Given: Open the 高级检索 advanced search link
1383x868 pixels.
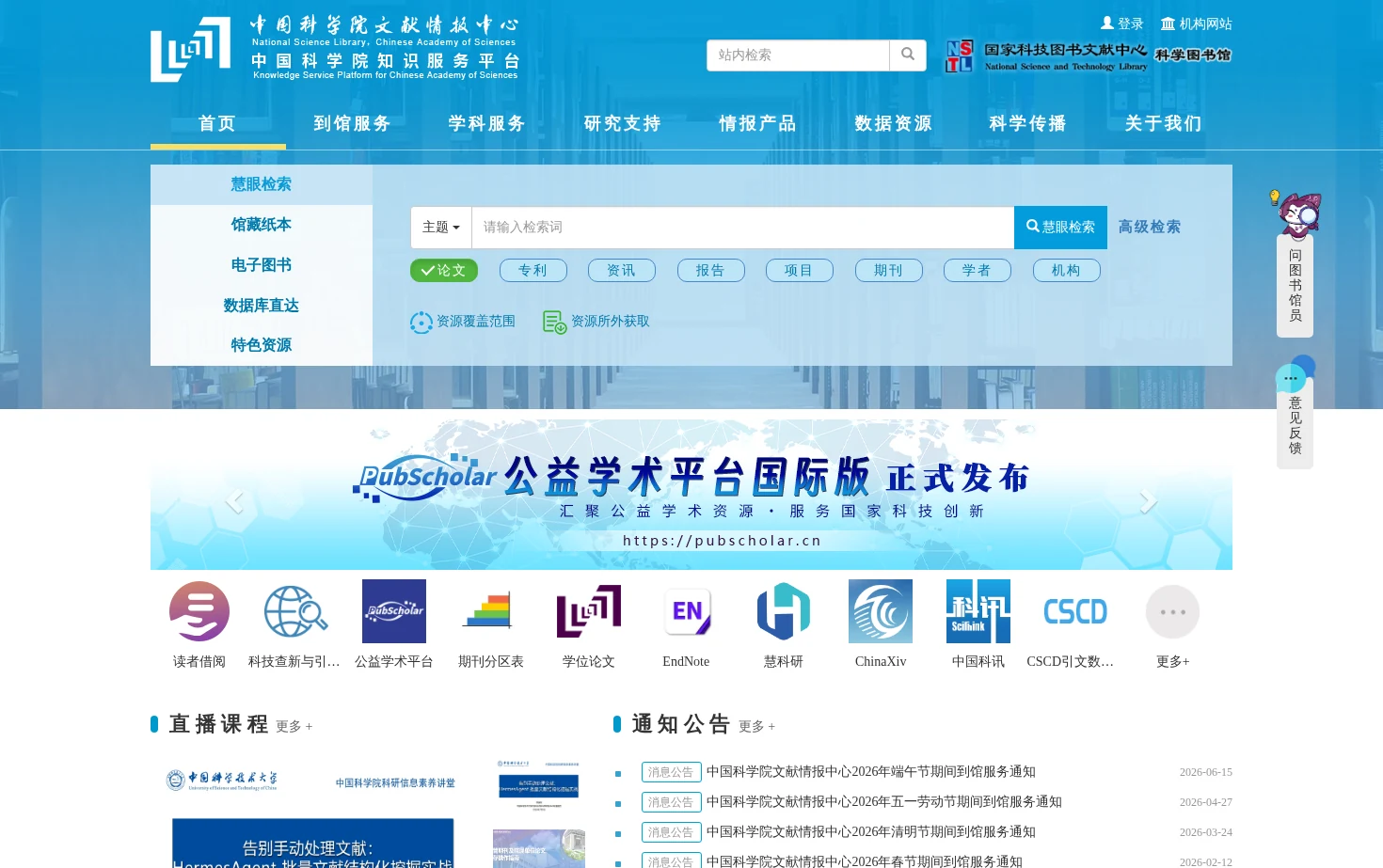Looking at the screenshot, I should click(1150, 227).
